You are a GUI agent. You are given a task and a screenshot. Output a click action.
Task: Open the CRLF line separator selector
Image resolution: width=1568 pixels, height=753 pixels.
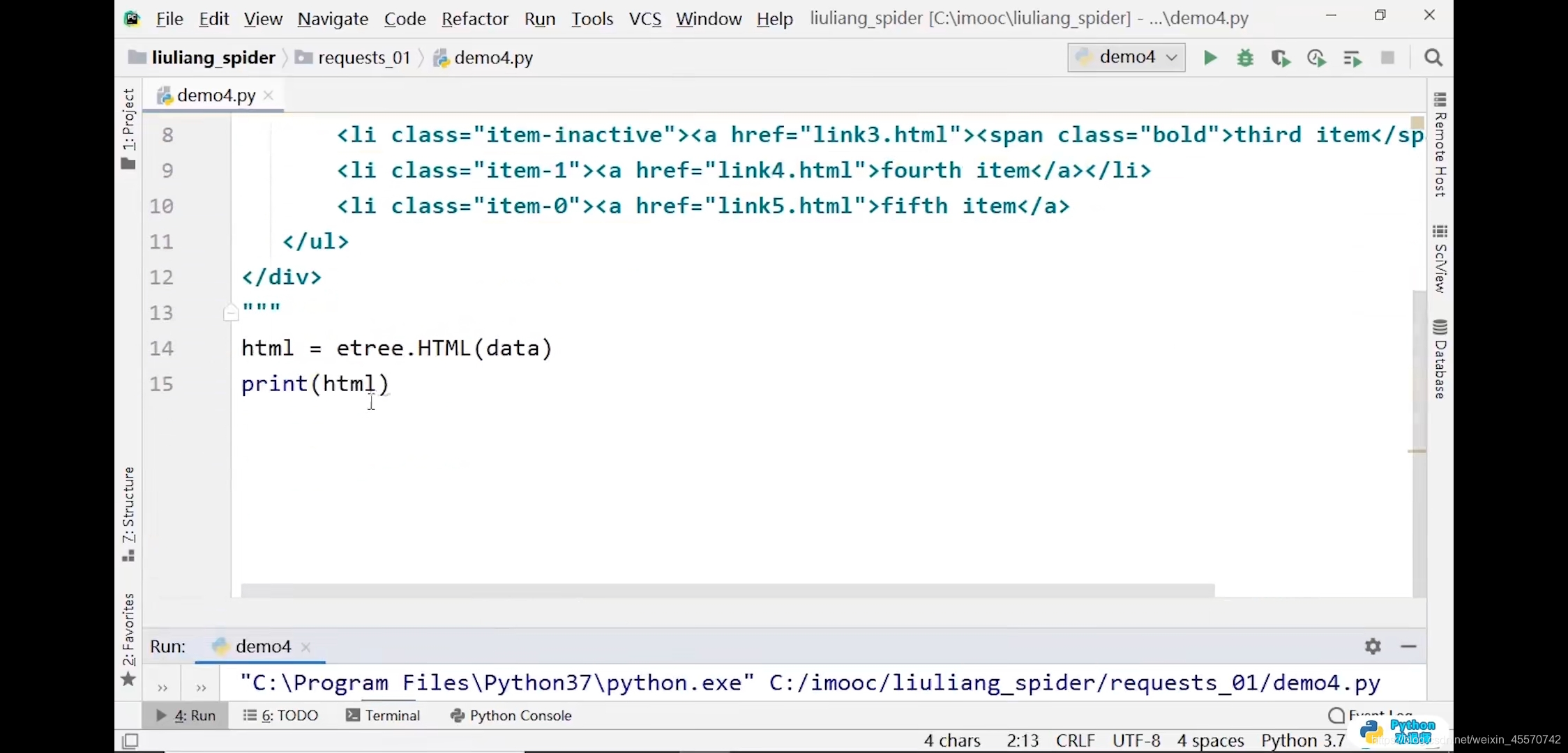click(x=1075, y=740)
